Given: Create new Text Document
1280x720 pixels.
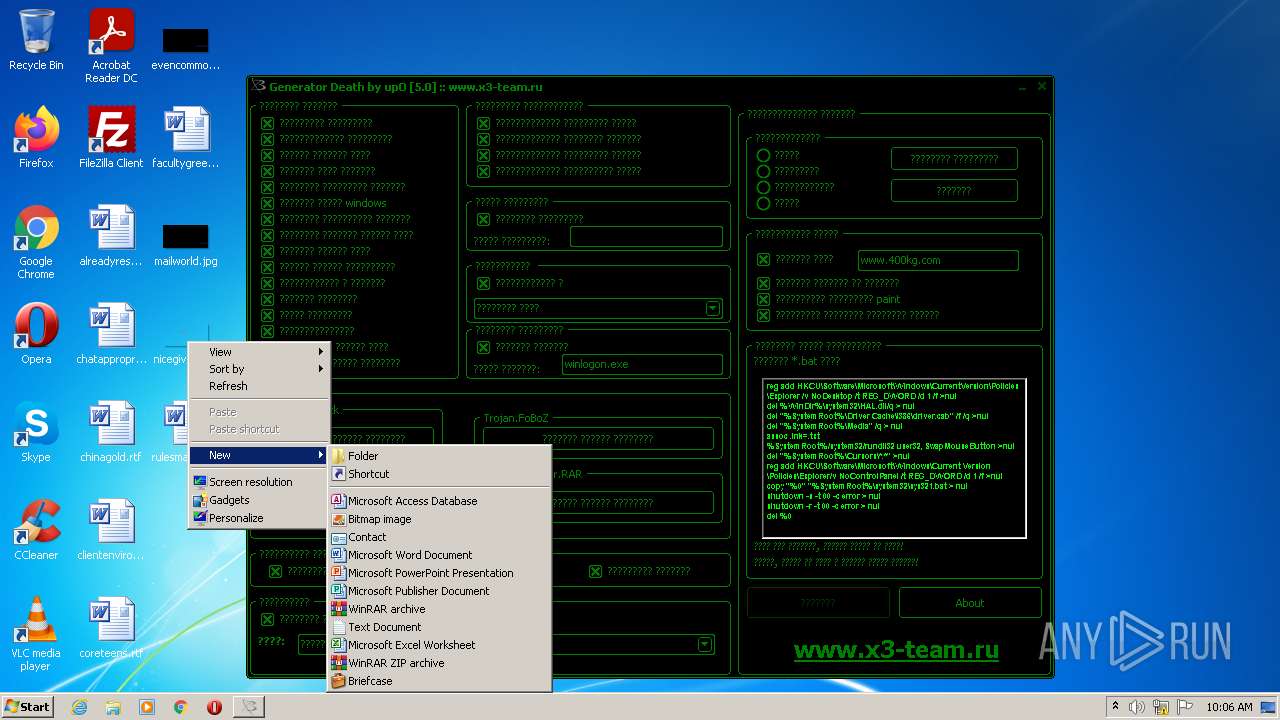Looking at the screenshot, I should tap(440, 627).
